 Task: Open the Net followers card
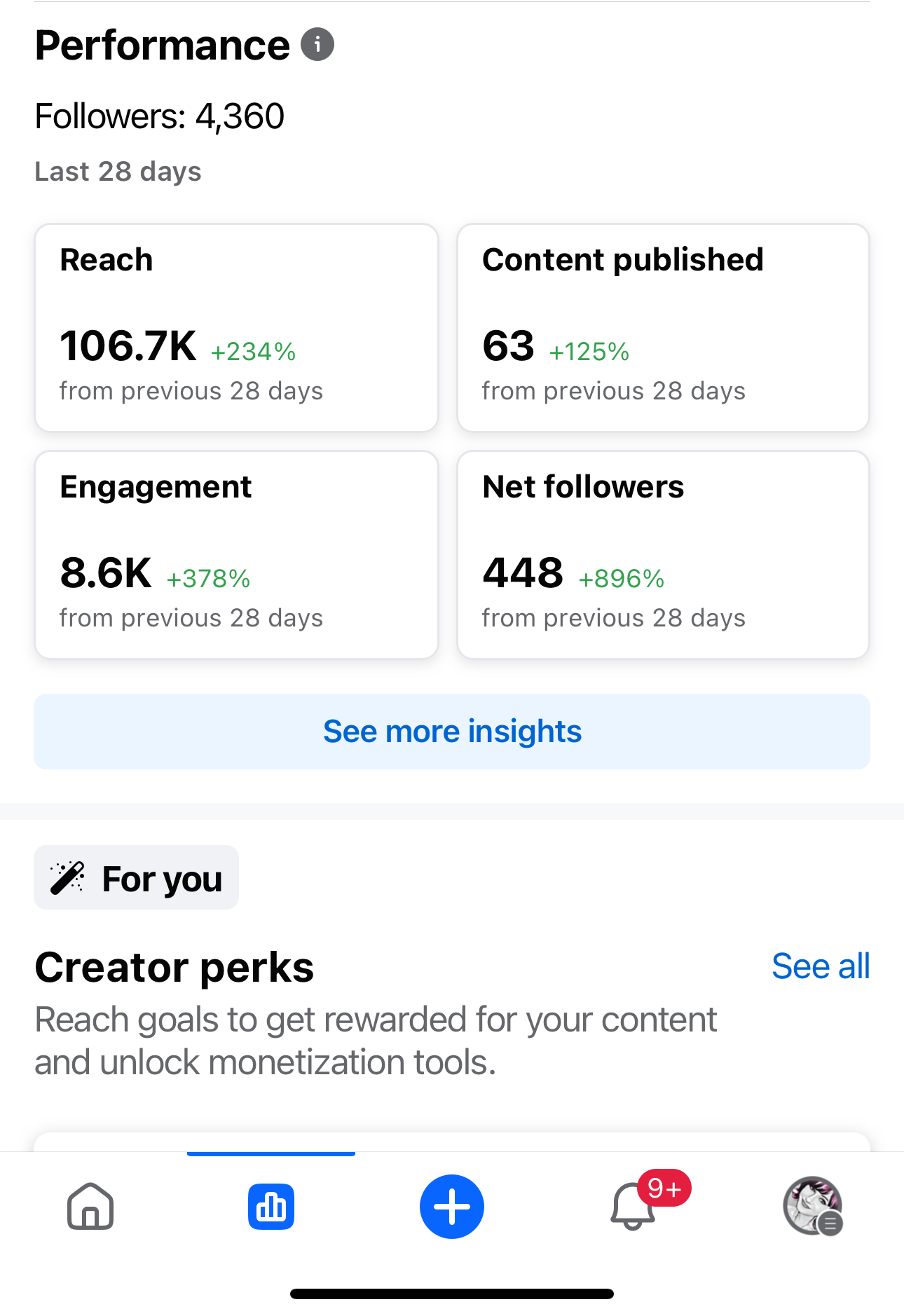[663, 554]
